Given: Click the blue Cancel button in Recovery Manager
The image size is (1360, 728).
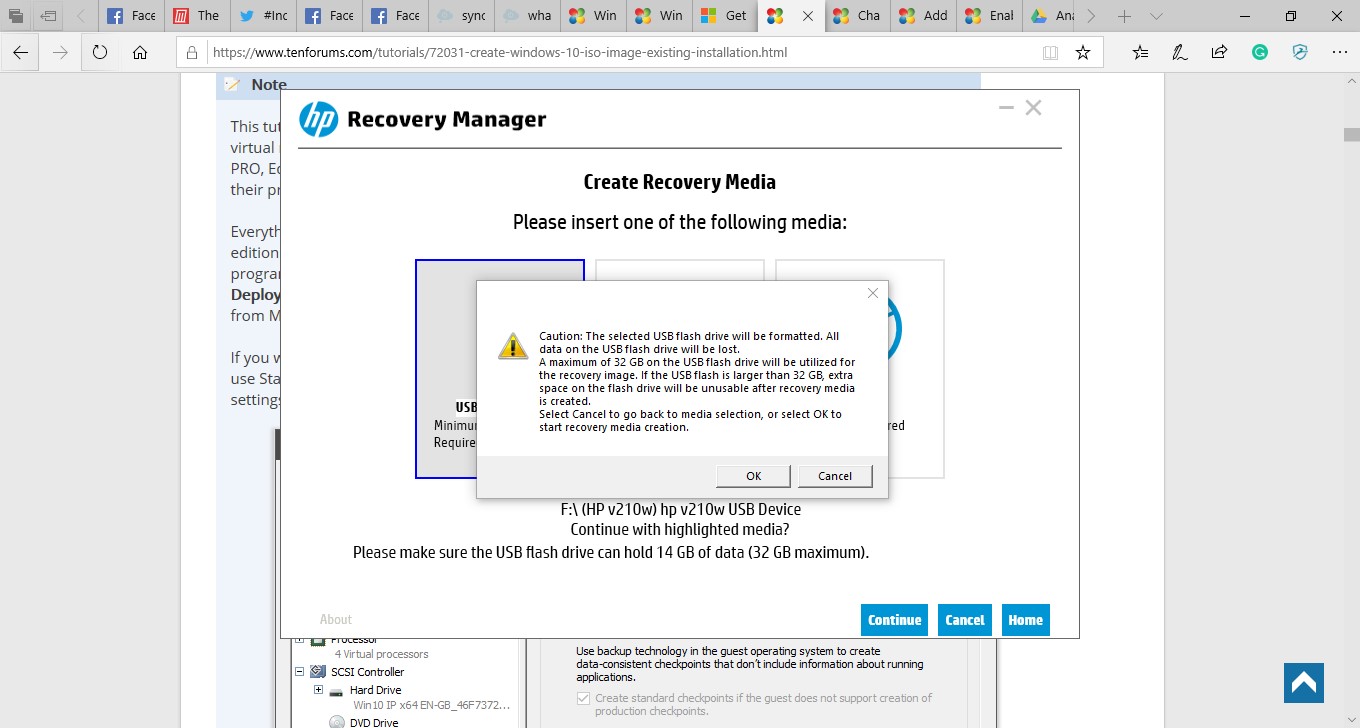Looking at the screenshot, I should tap(965, 620).
